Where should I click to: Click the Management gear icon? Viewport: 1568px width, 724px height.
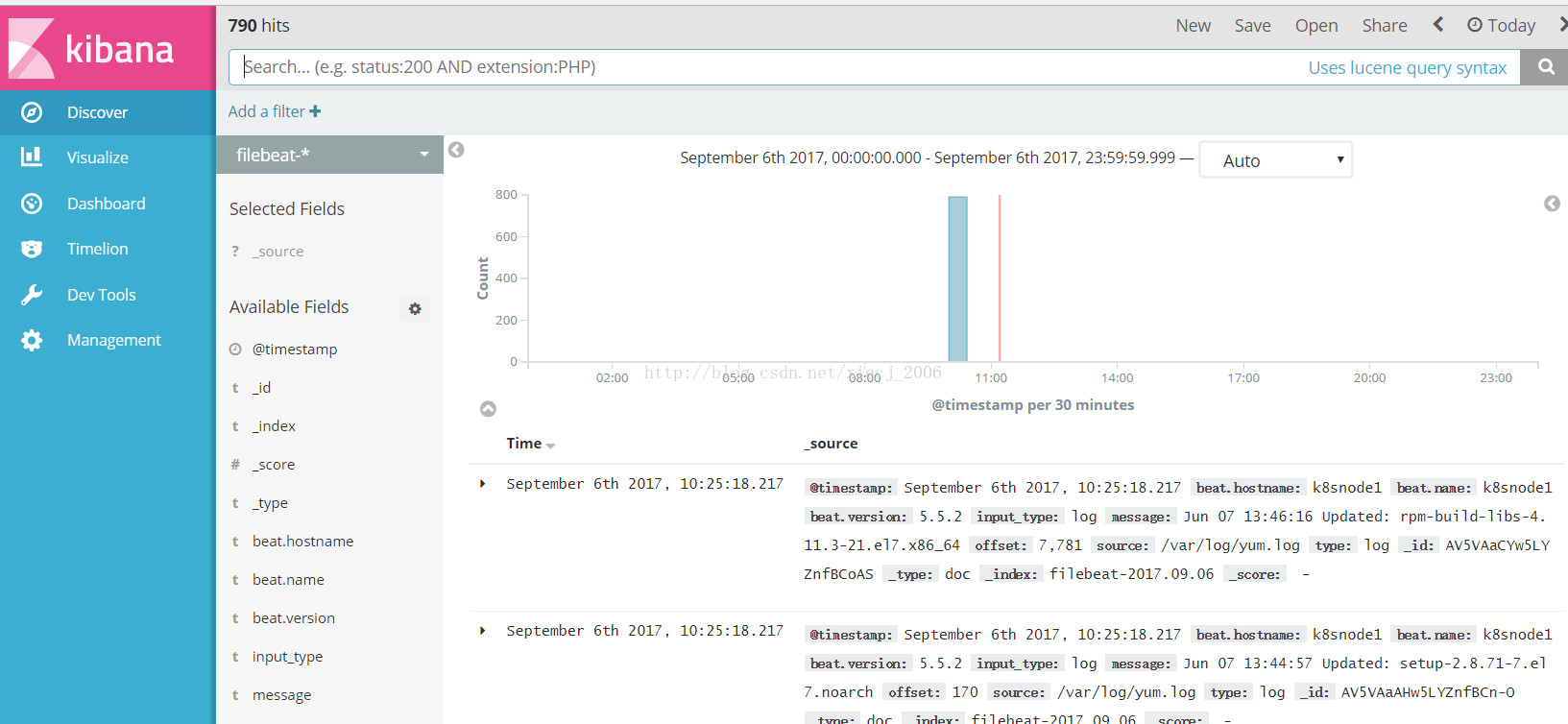coord(32,340)
